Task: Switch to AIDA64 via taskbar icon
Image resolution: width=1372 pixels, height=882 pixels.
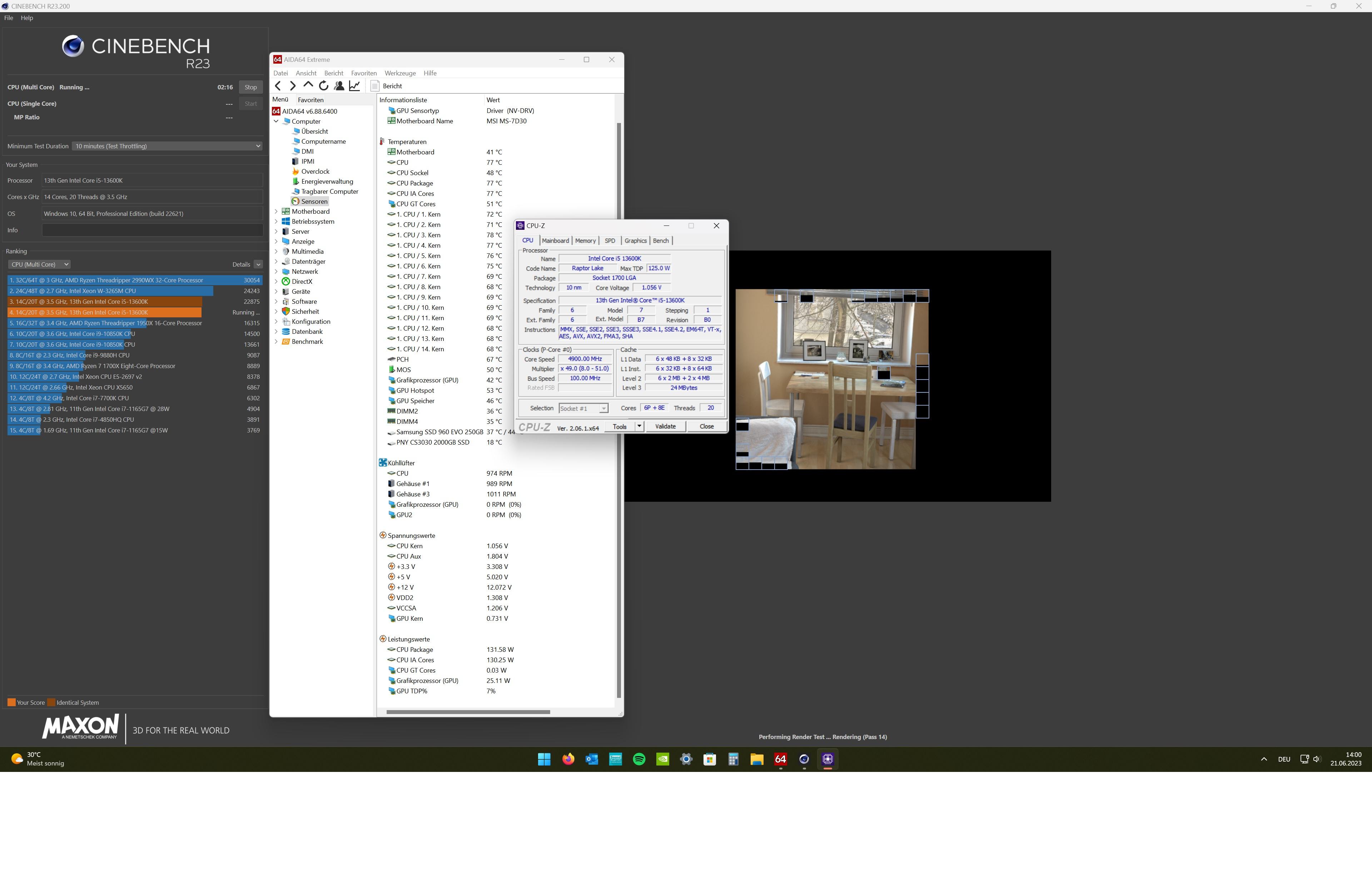Action: pyautogui.click(x=780, y=759)
